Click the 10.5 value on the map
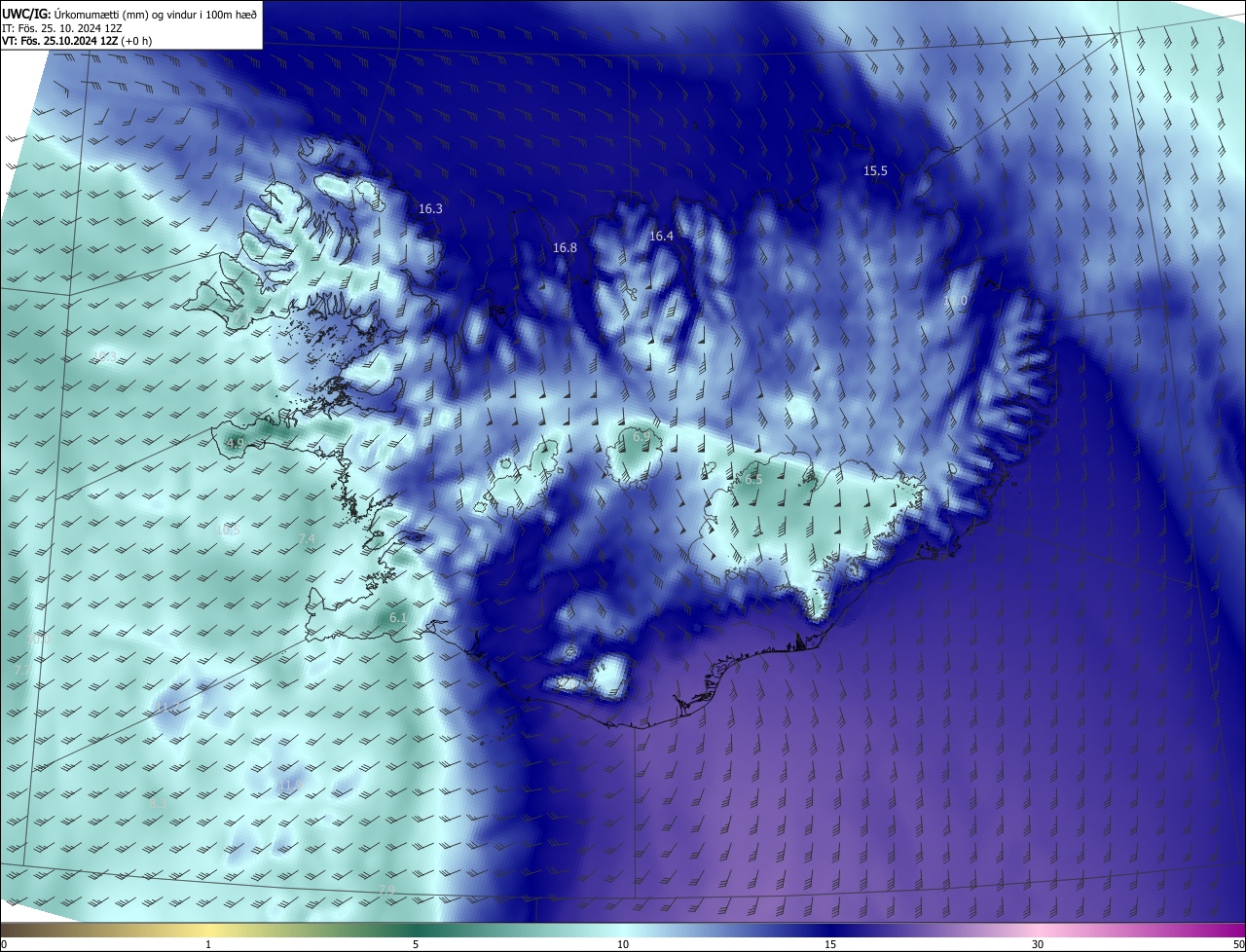 click(x=229, y=531)
